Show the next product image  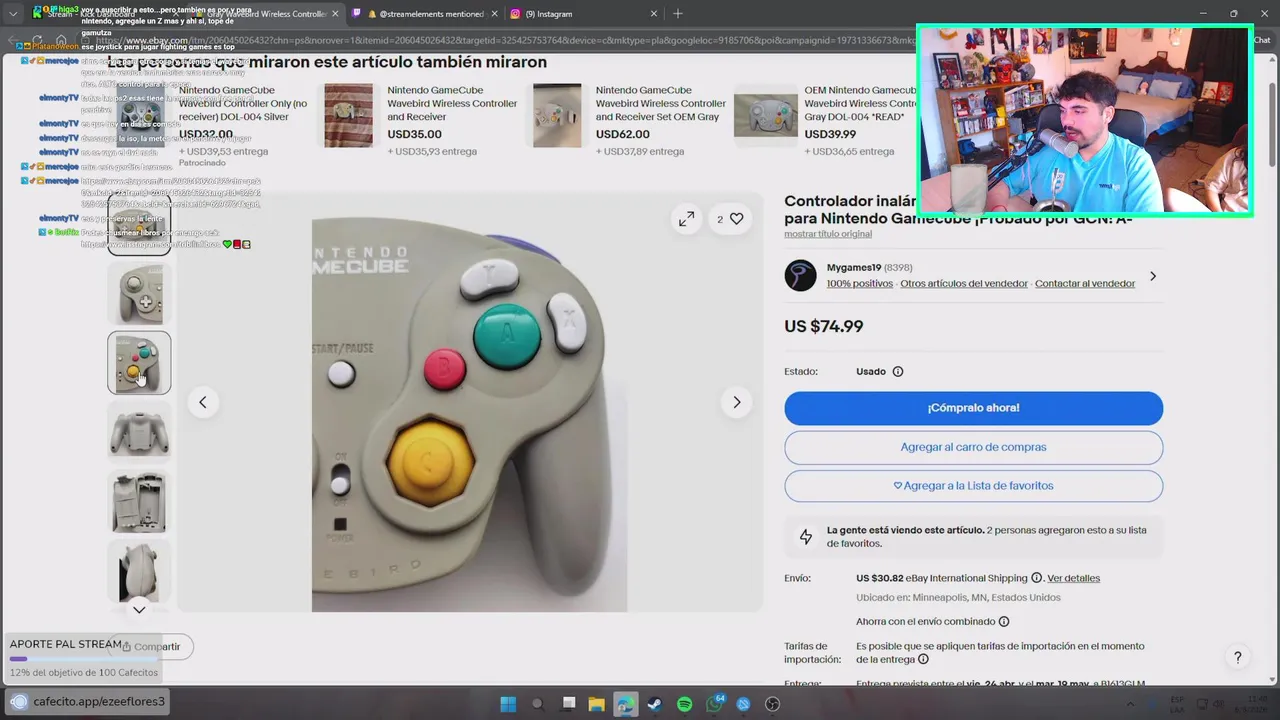(x=737, y=402)
